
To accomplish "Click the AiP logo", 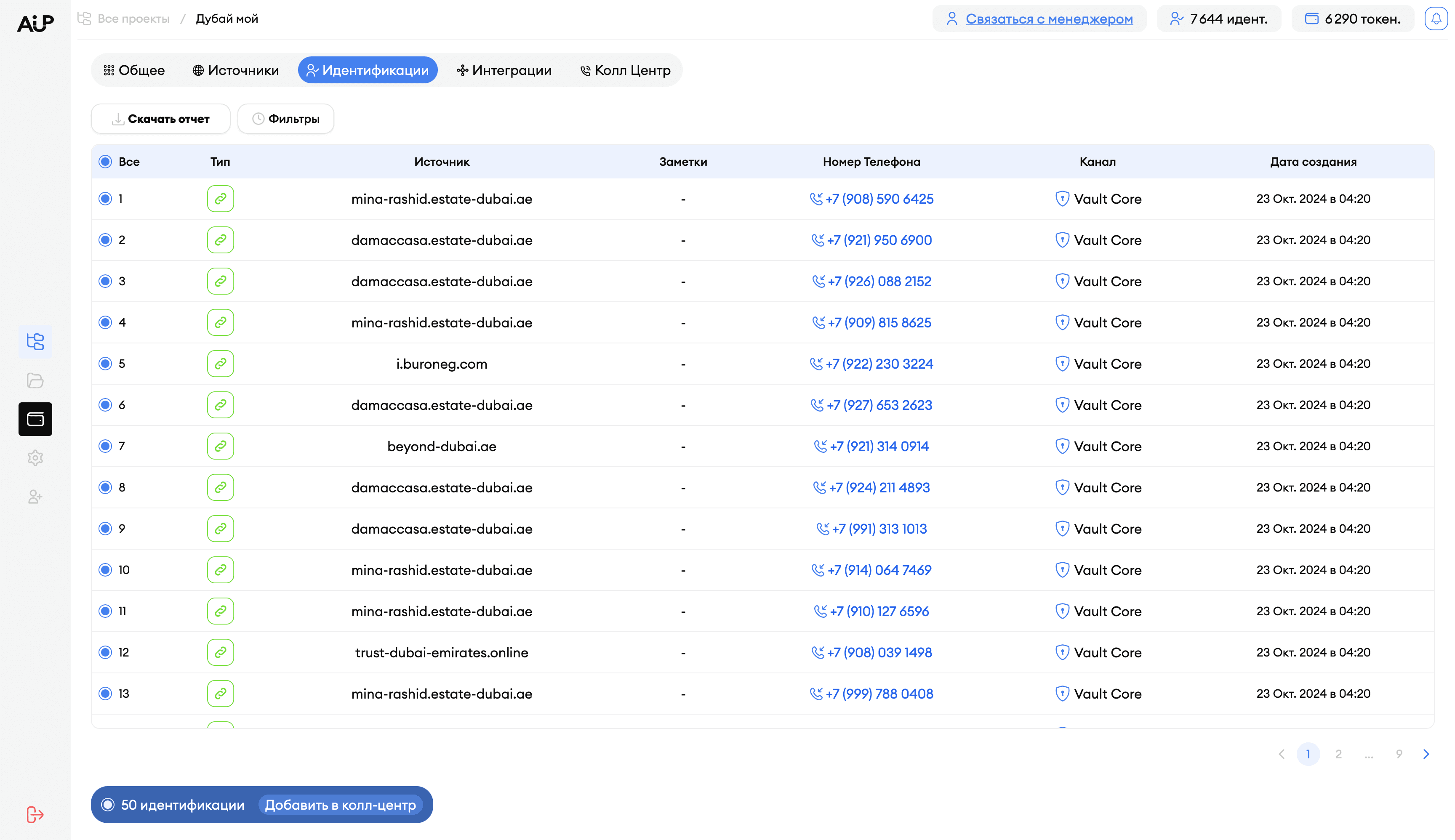I will pos(35,23).
